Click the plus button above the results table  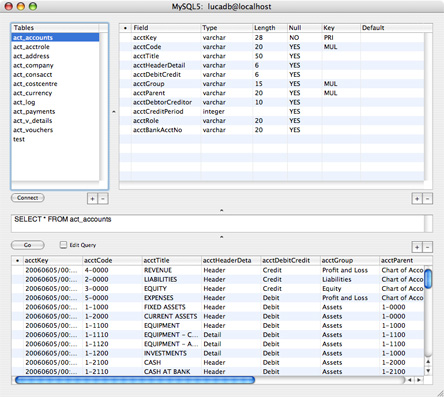click(417, 247)
